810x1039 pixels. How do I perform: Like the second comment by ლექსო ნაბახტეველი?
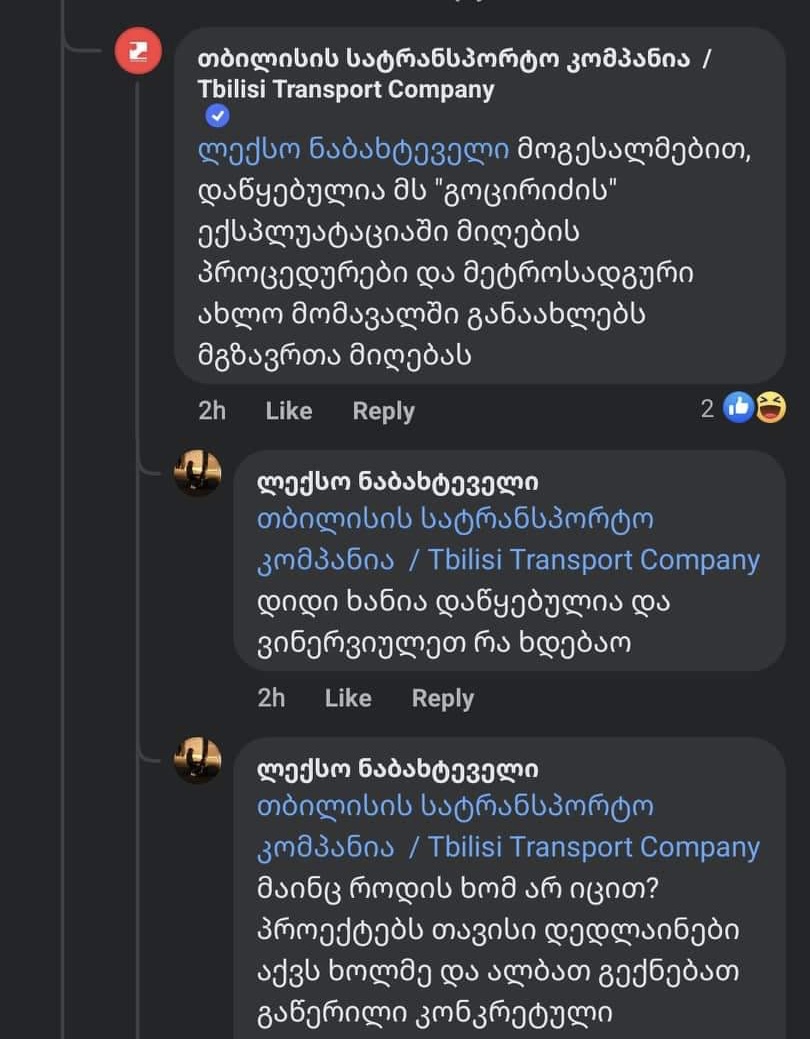[347, 698]
